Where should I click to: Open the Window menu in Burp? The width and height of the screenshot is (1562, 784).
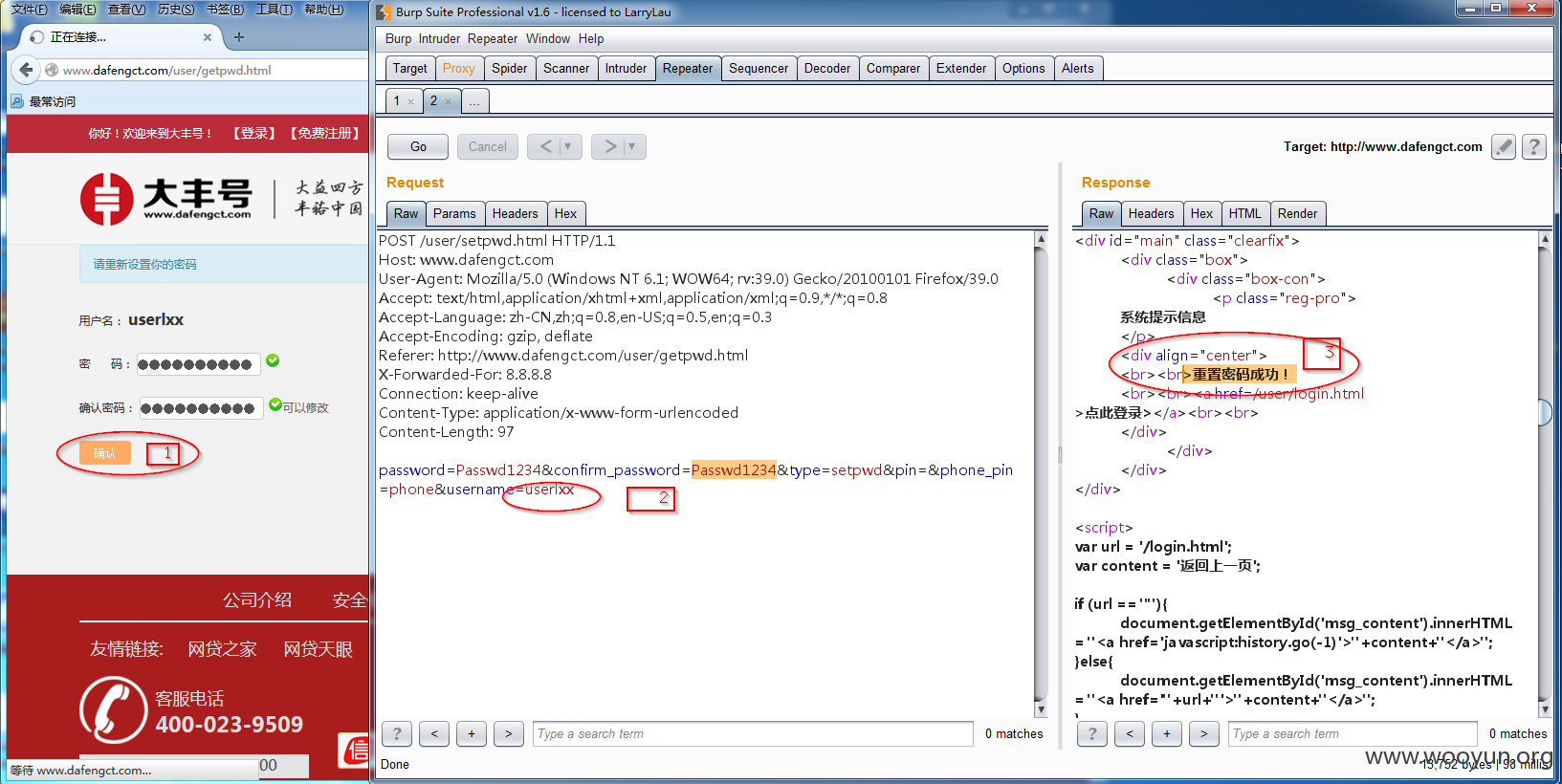548,38
